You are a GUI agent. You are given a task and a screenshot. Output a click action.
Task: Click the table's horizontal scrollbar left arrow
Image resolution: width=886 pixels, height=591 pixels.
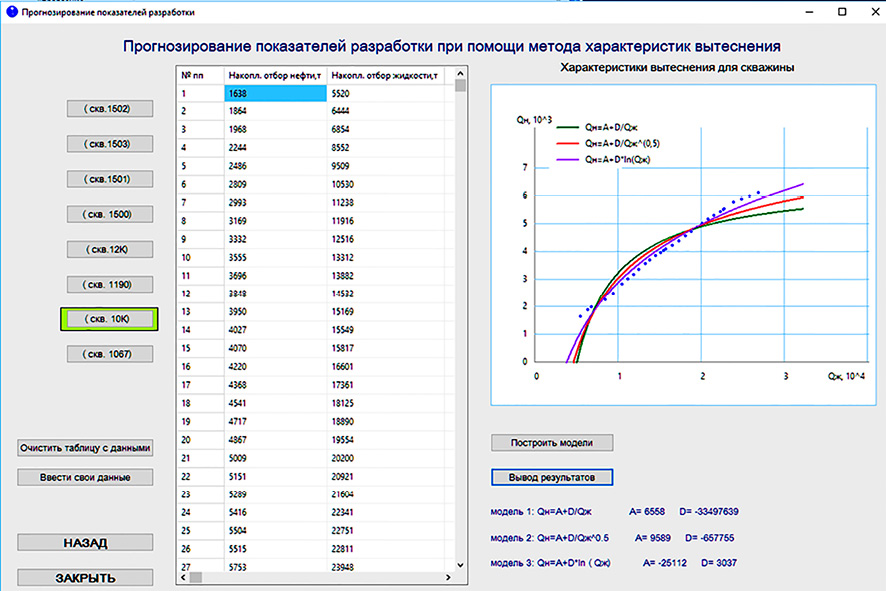(x=183, y=577)
